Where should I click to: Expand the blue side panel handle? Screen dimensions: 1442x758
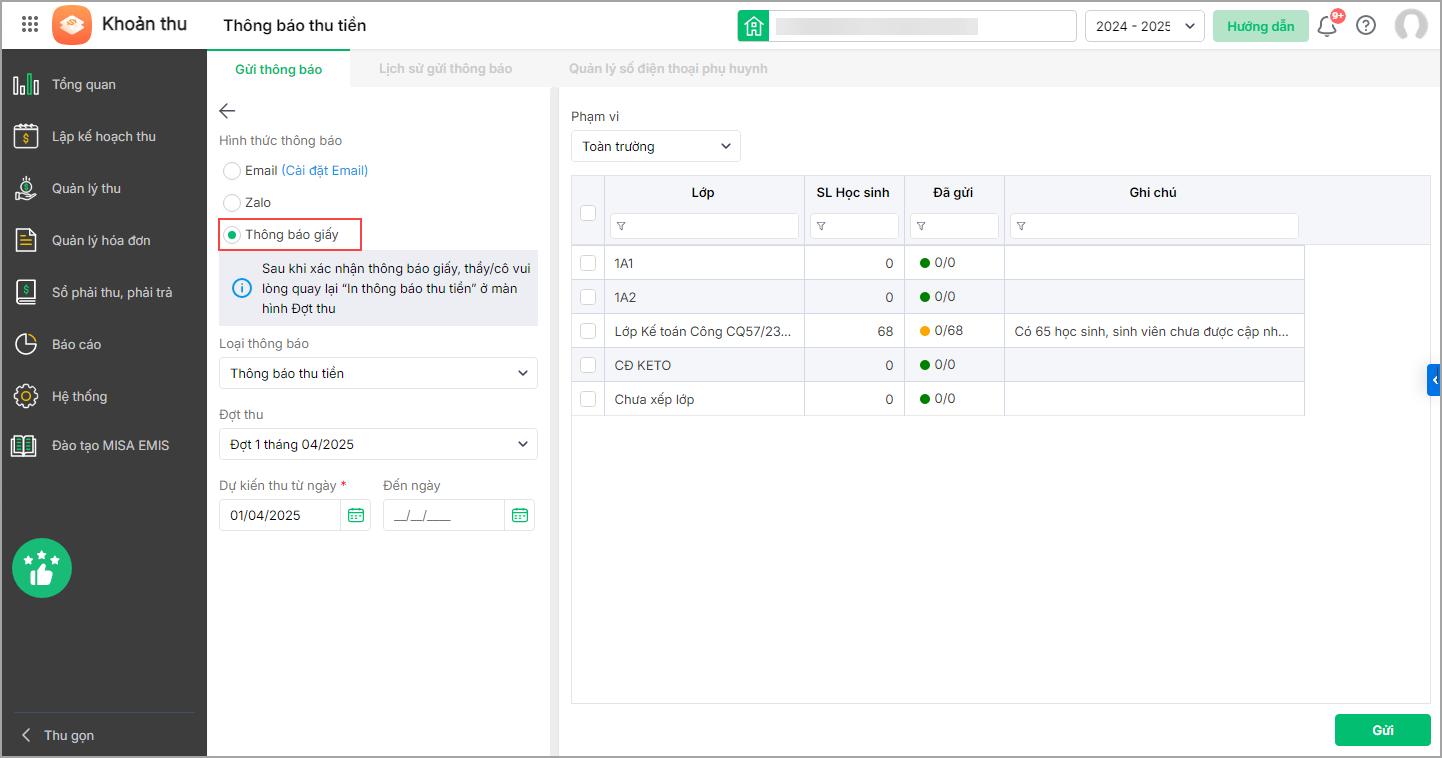point(1435,380)
